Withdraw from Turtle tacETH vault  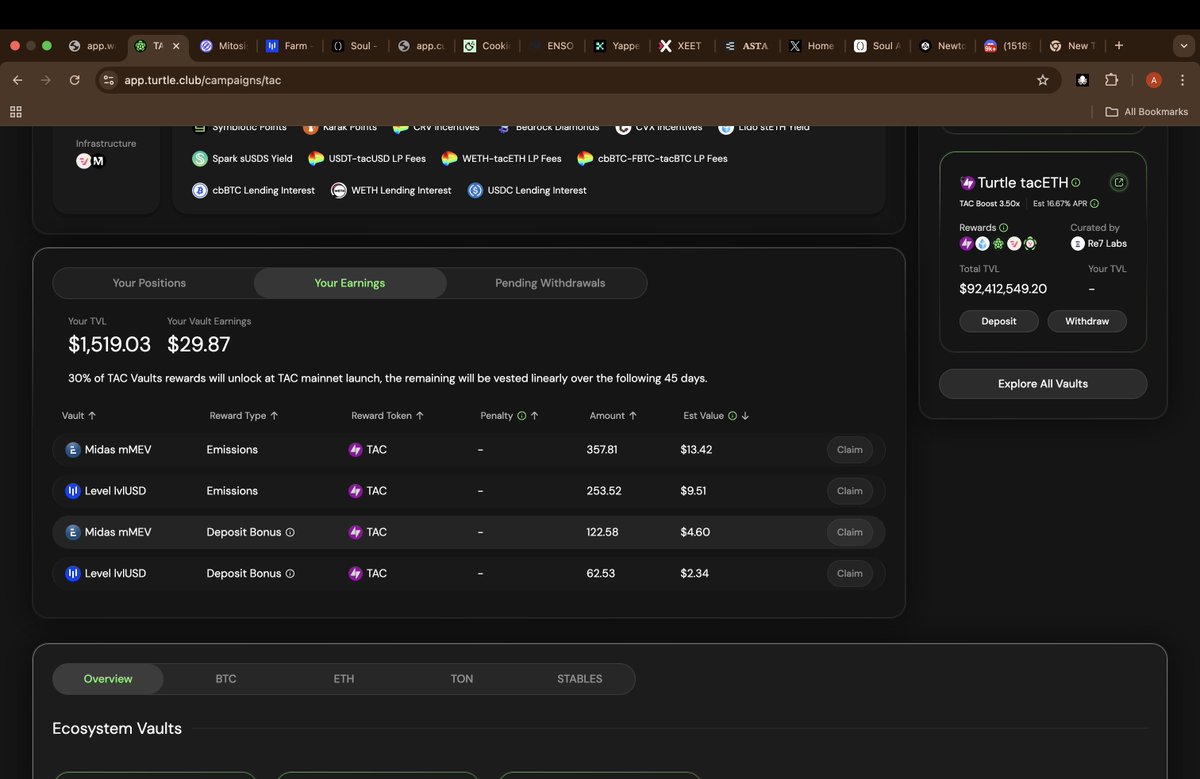(x=1087, y=321)
